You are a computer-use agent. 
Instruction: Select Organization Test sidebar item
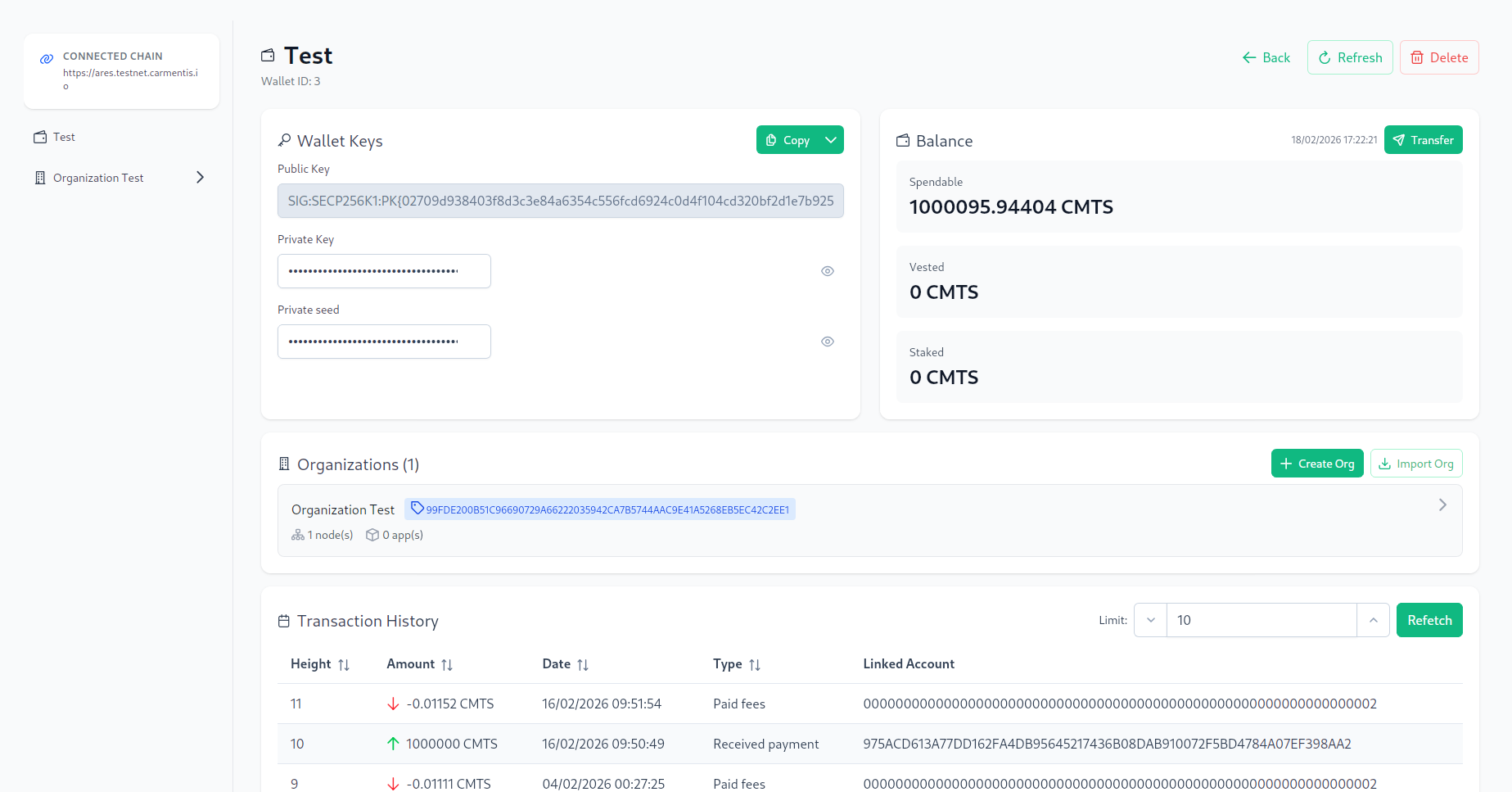tap(98, 178)
